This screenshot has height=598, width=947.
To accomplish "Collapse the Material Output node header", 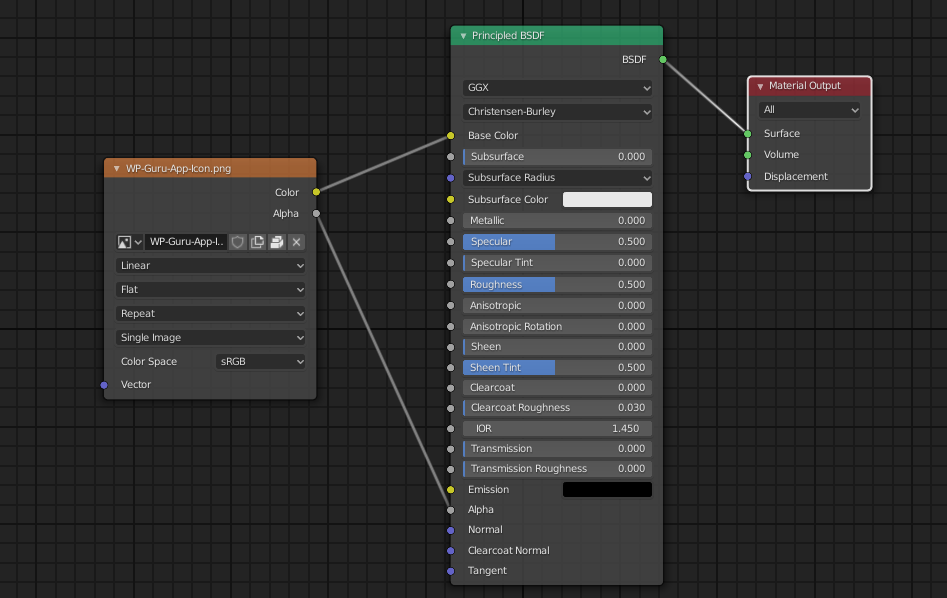I will coord(760,85).
